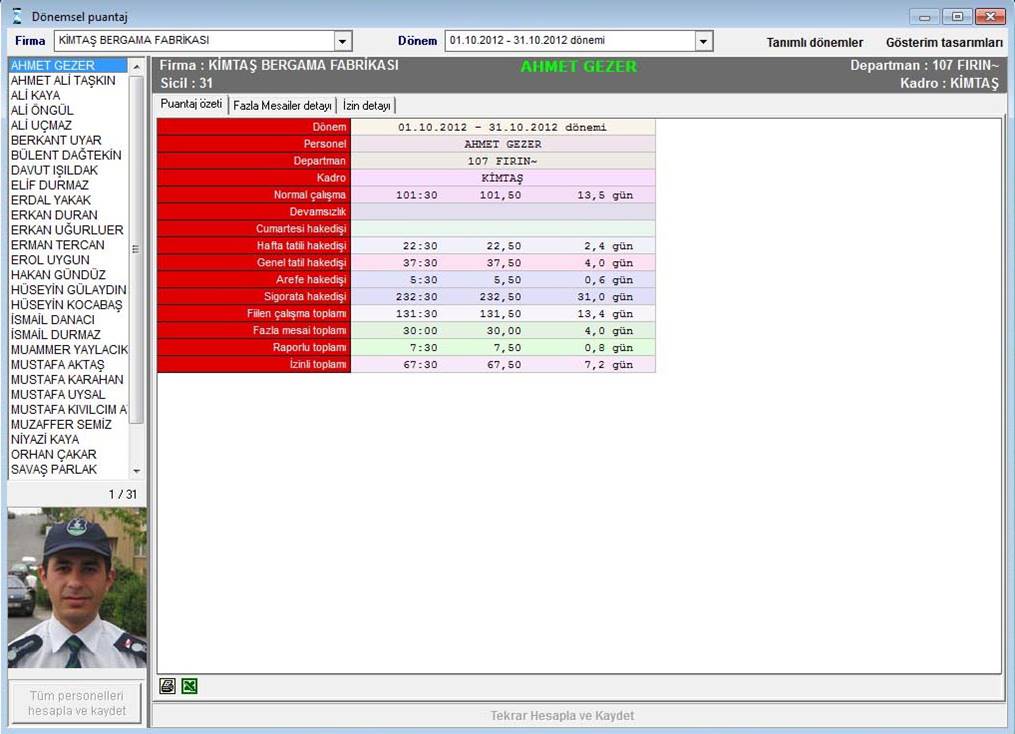The image size is (1015, 734).
Task: Click the print icon below the table
Action: point(168,686)
